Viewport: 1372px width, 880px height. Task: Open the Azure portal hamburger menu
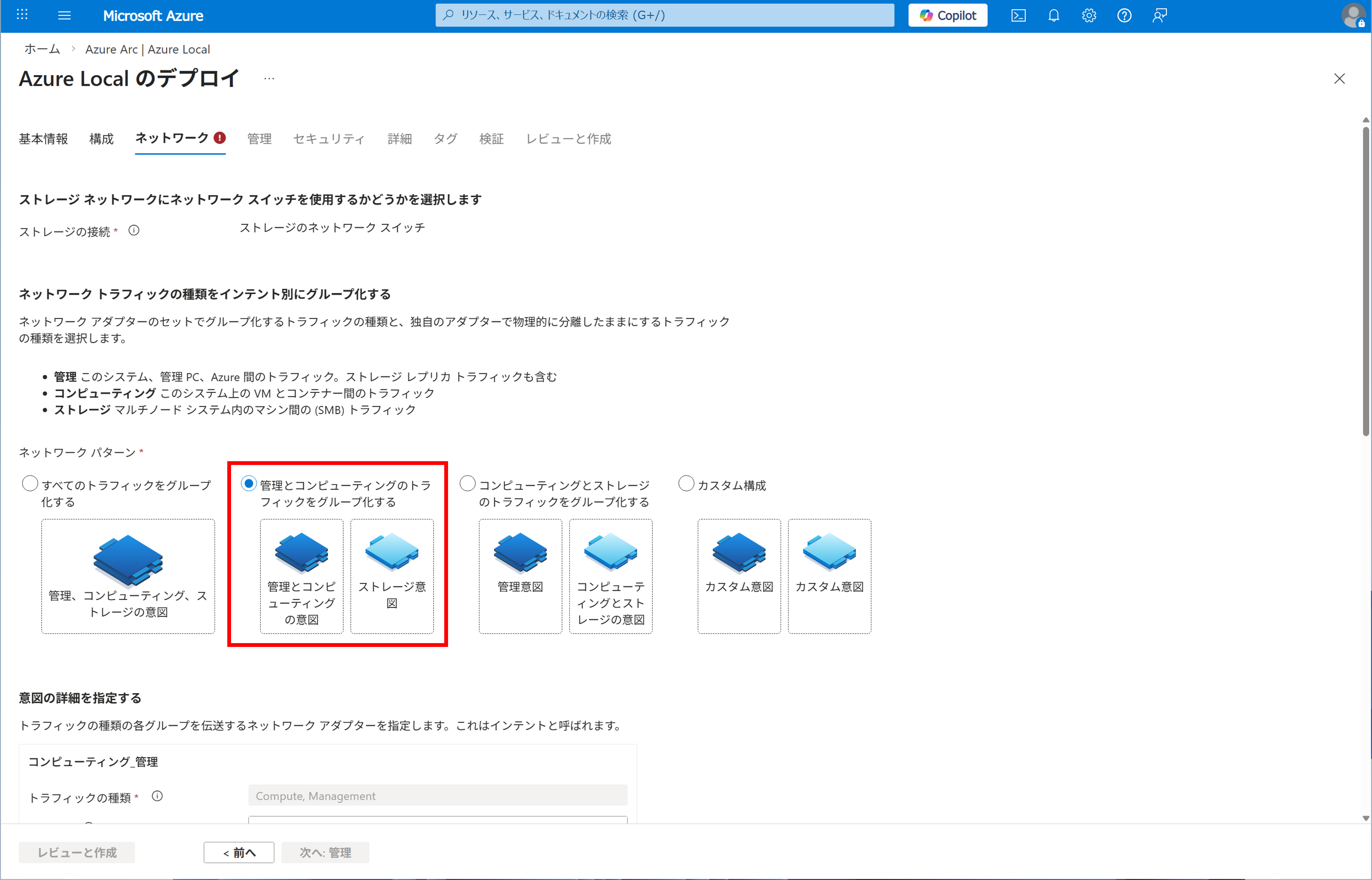coord(64,15)
